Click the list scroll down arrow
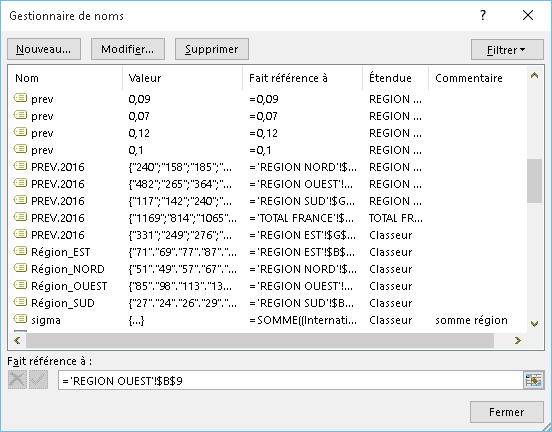This screenshot has width=552, height=432. click(534, 324)
